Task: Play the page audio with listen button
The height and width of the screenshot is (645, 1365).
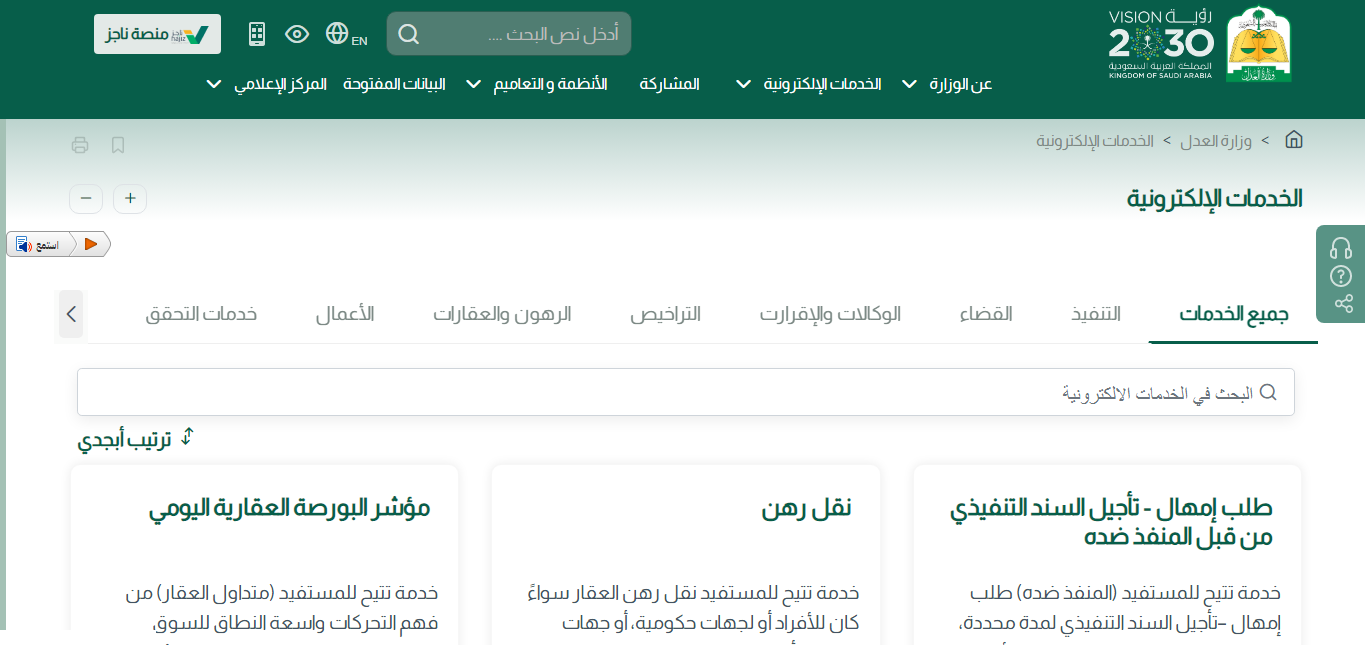Action: 90,244
